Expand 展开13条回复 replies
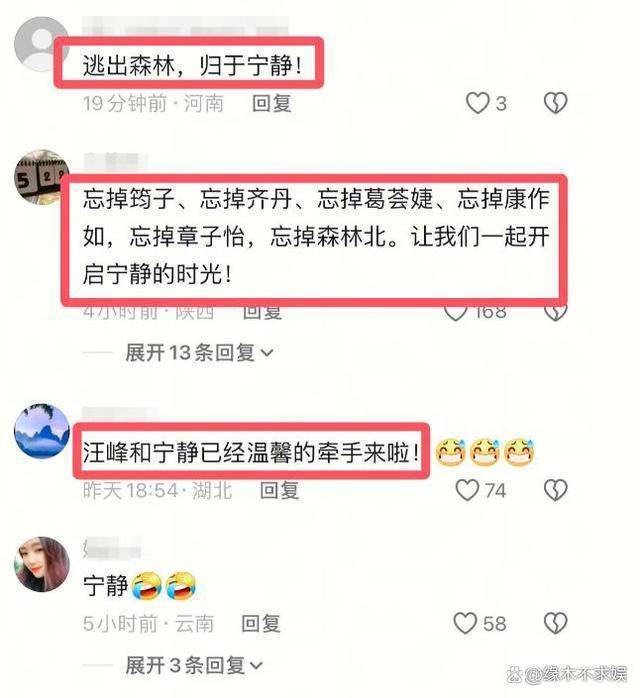Screen dimensions: 640x698 199,353
